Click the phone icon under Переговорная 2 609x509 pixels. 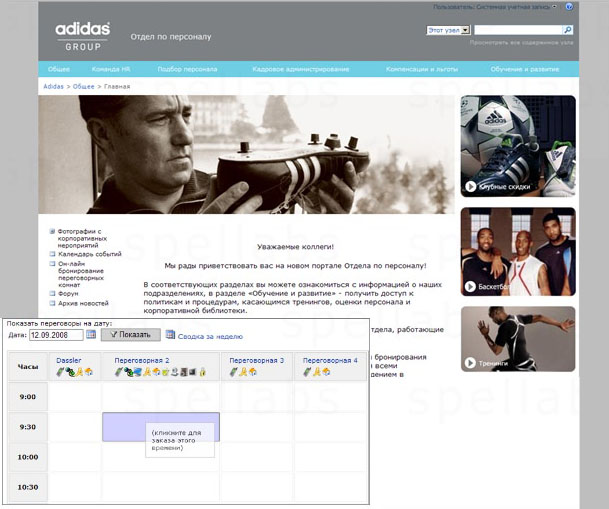click(x=118, y=372)
